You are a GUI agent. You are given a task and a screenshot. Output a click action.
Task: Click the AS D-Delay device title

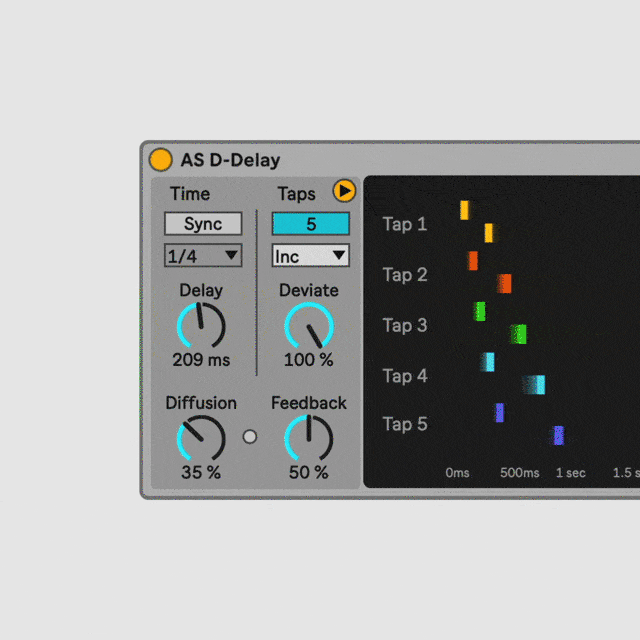pos(230,160)
